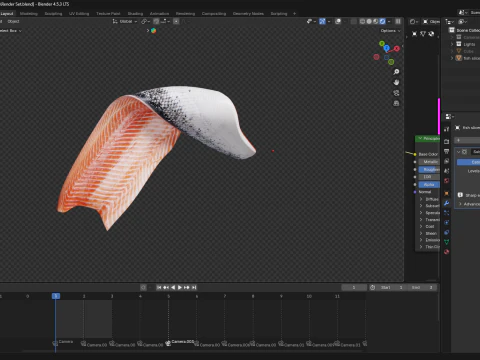480x360 pixels.
Task: Switch to the Shading workspace tab
Action: click(135, 14)
